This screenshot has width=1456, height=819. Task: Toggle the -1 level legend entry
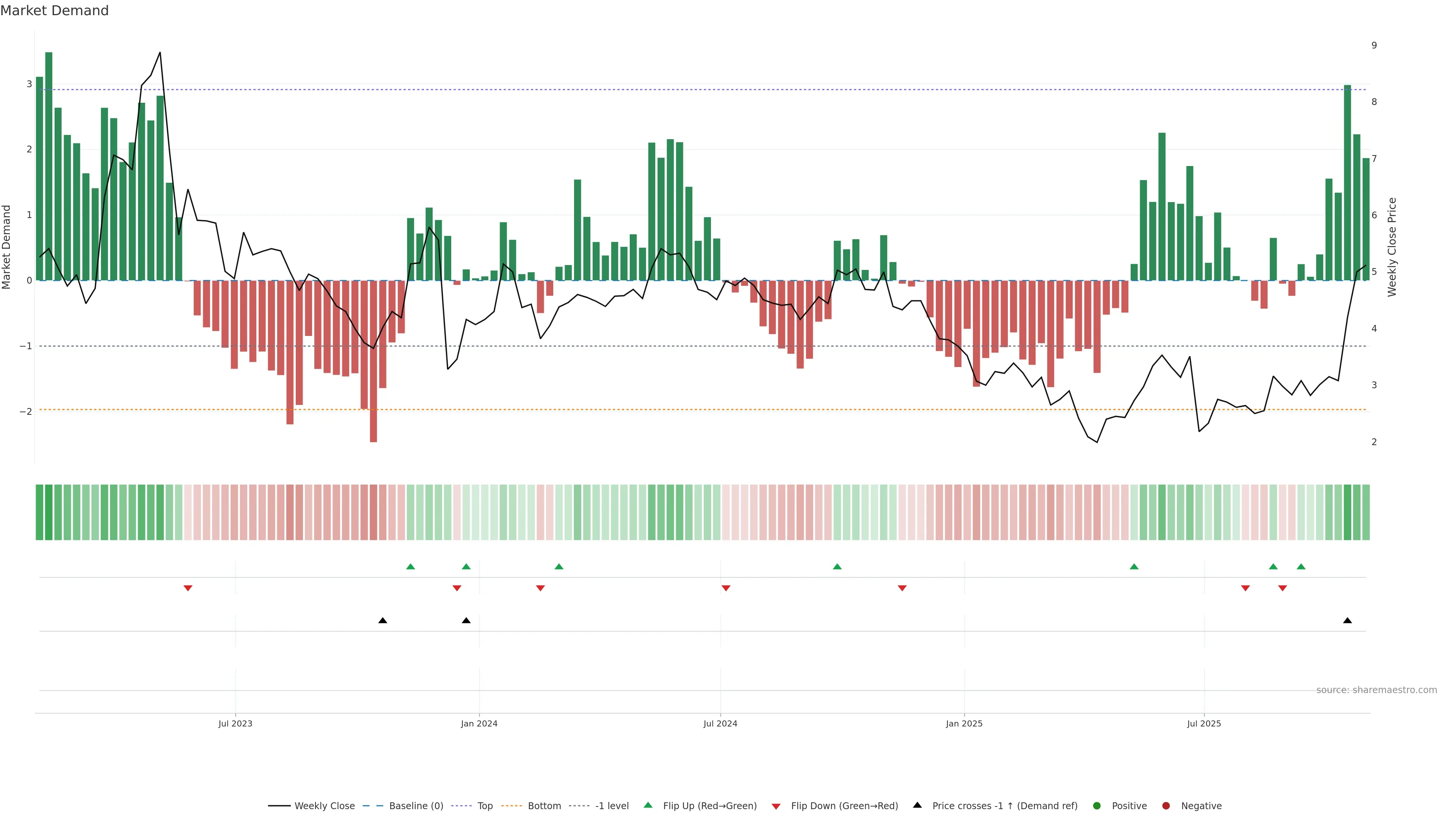click(612, 805)
